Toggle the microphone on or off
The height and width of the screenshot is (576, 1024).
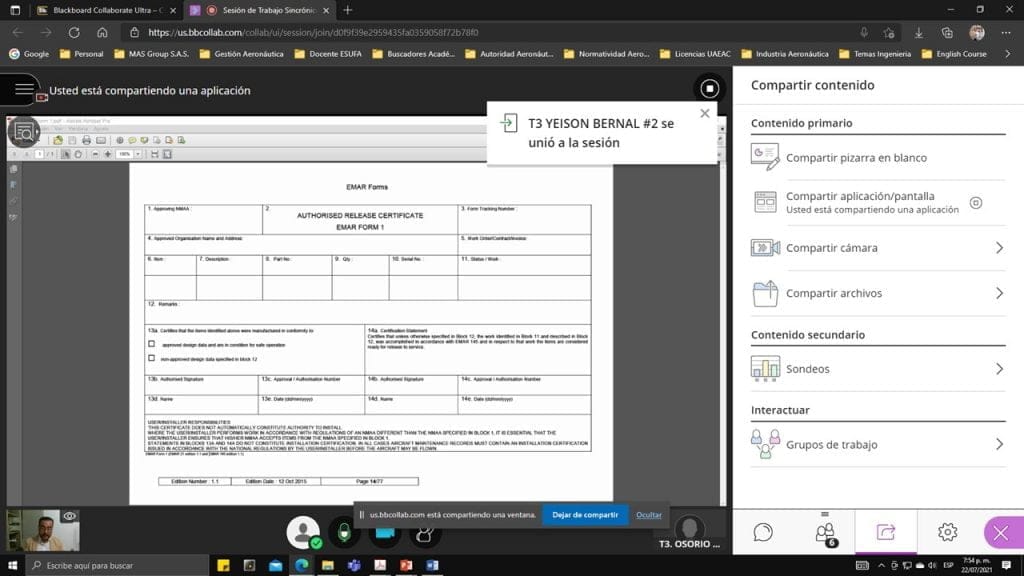(344, 532)
